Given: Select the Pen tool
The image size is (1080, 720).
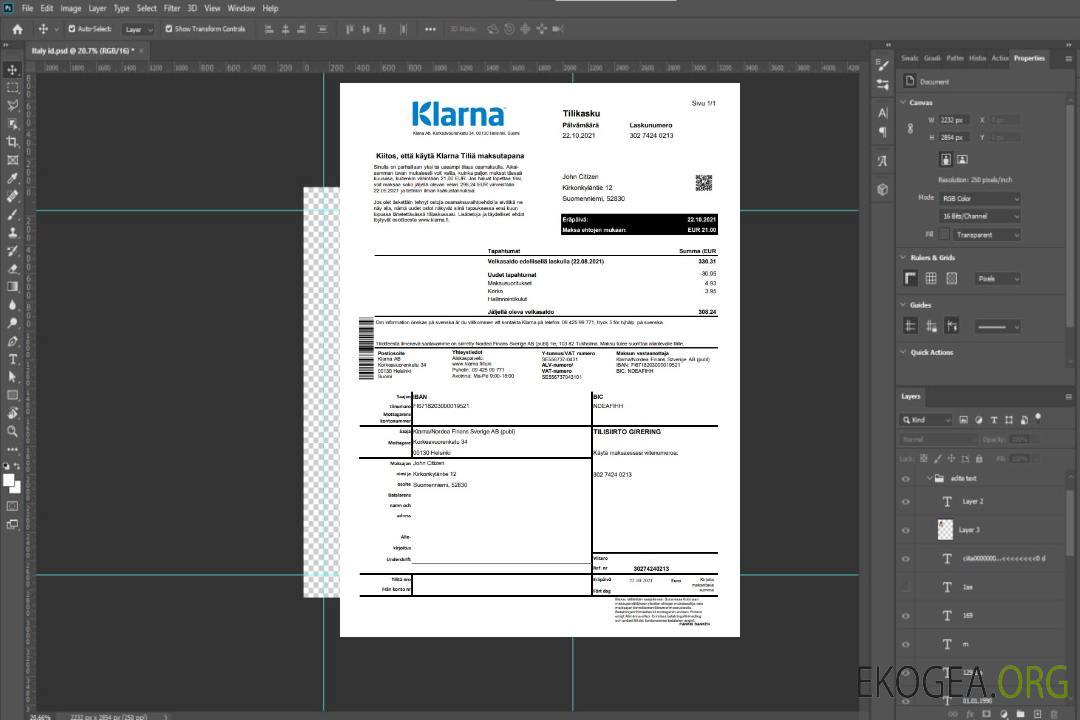Looking at the screenshot, I should (12, 341).
